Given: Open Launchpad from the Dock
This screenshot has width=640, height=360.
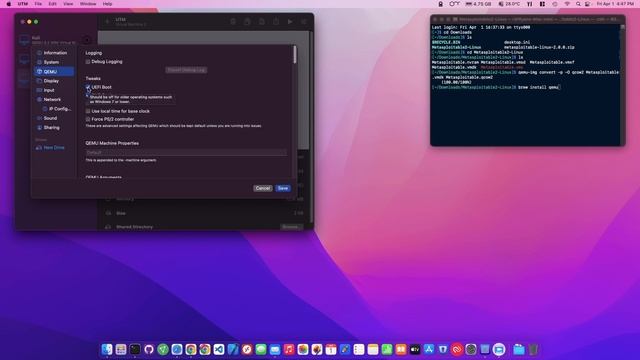Looking at the screenshot, I should pos(121,349).
